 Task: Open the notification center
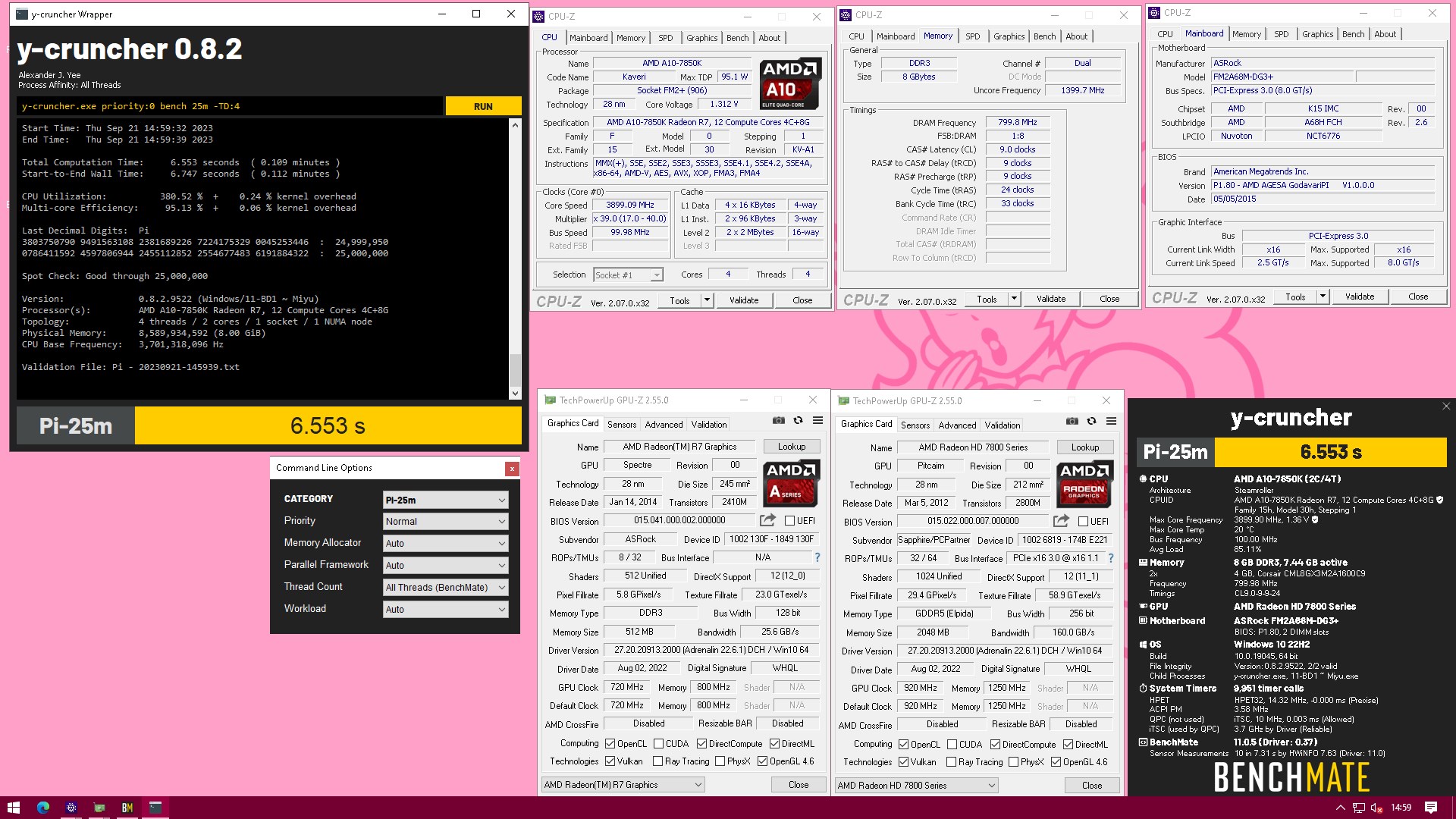click(x=1431, y=808)
